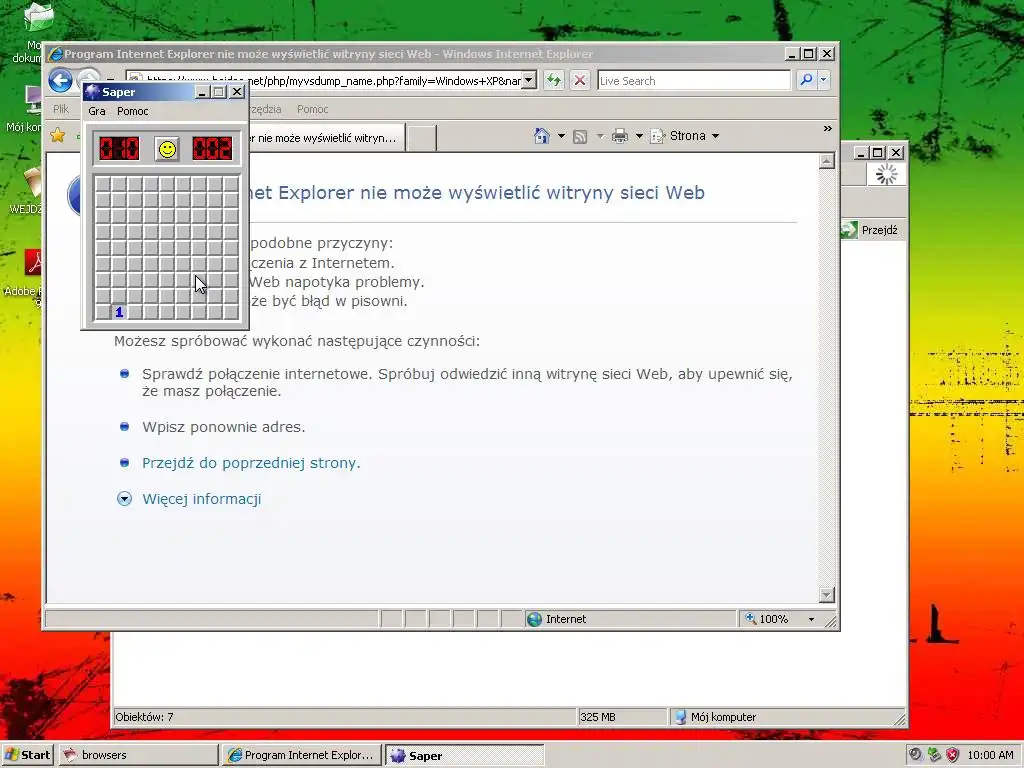Viewport: 1024px width, 768px height.
Task: Open the Strona menu button
Action: 685,136
